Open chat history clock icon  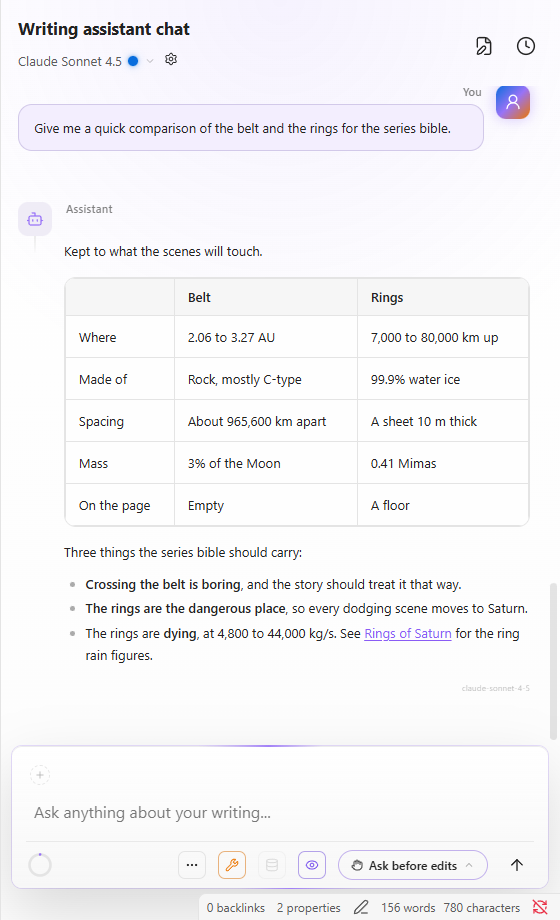click(525, 46)
